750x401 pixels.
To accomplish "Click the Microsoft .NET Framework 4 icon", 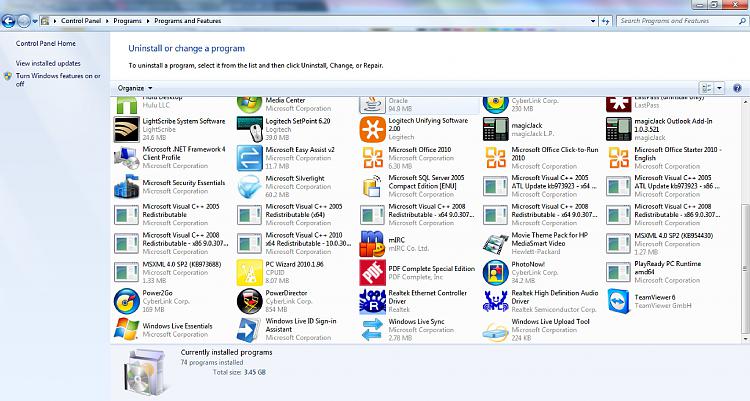I will (126, 158).
